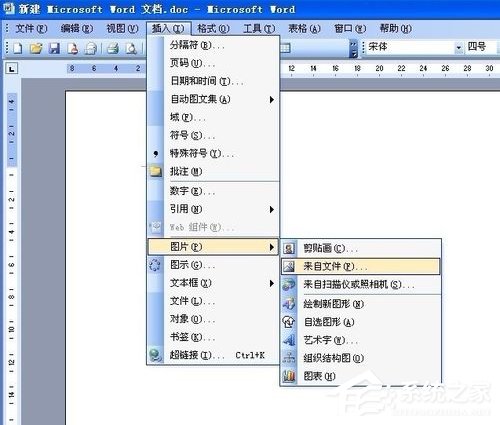Open the 工具(T) menu

[259, 29]
